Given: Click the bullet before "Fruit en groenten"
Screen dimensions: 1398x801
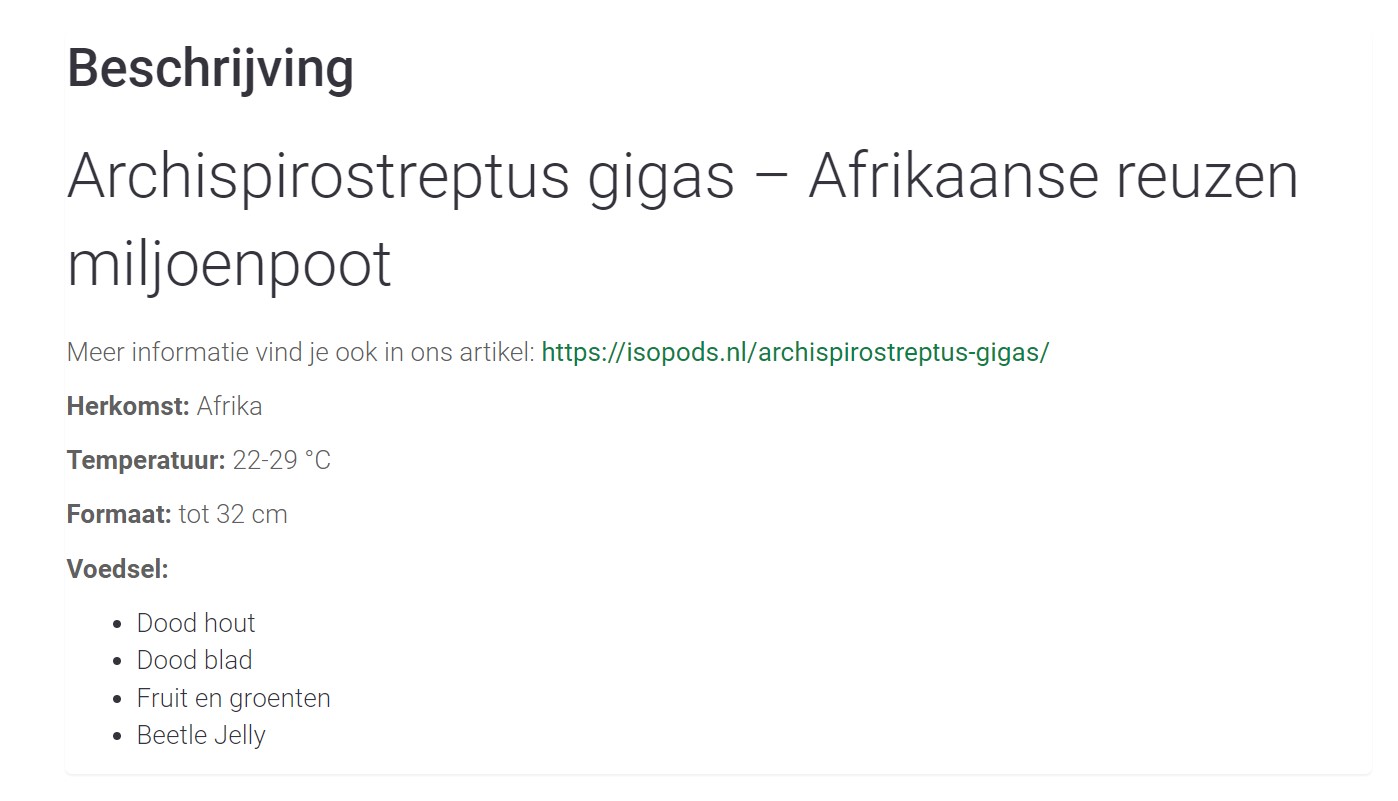Looking at the screenshot, I should [x=117, y=699].
